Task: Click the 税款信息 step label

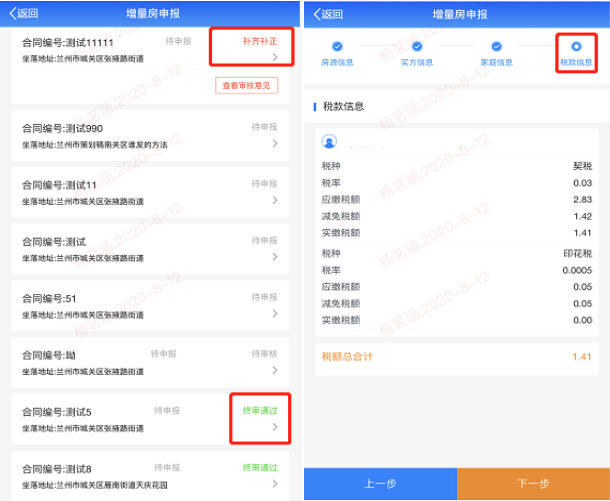Action: [576, 63]
